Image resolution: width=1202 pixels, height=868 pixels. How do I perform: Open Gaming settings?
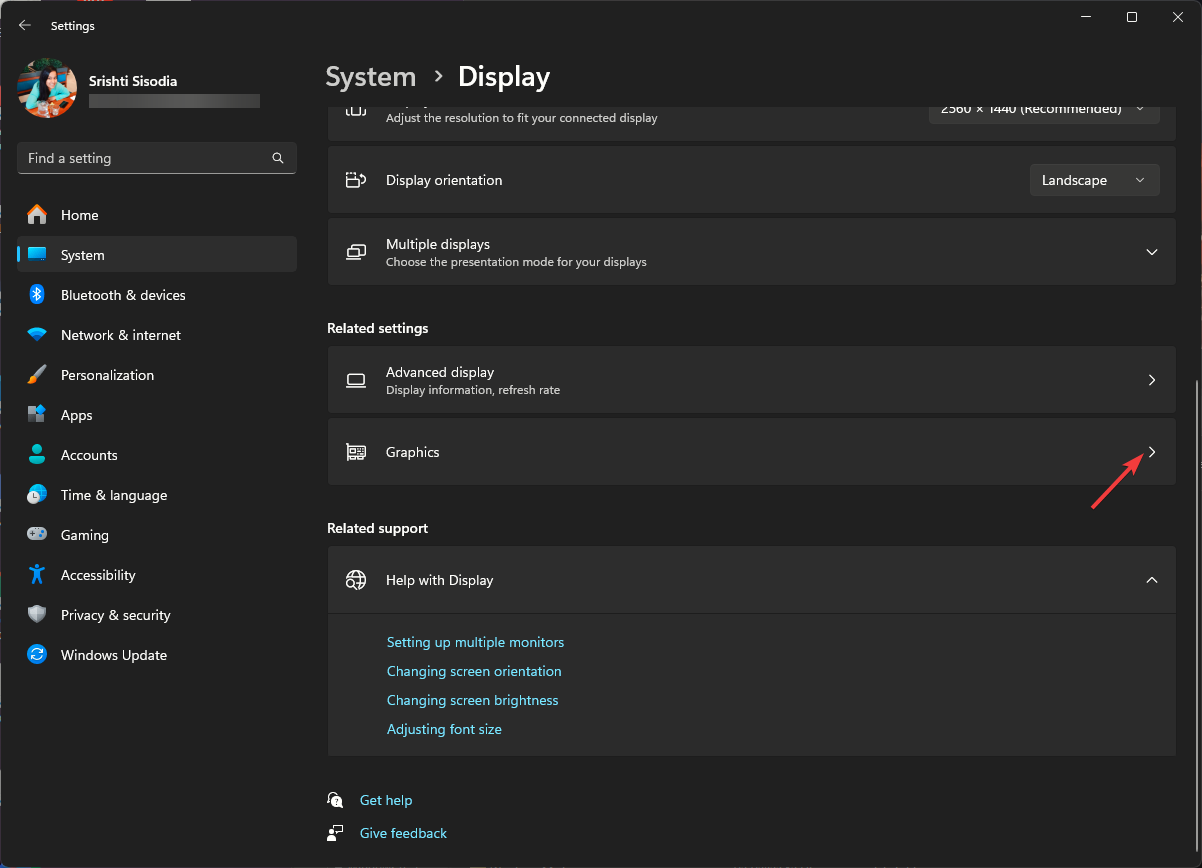coord(157,535)
